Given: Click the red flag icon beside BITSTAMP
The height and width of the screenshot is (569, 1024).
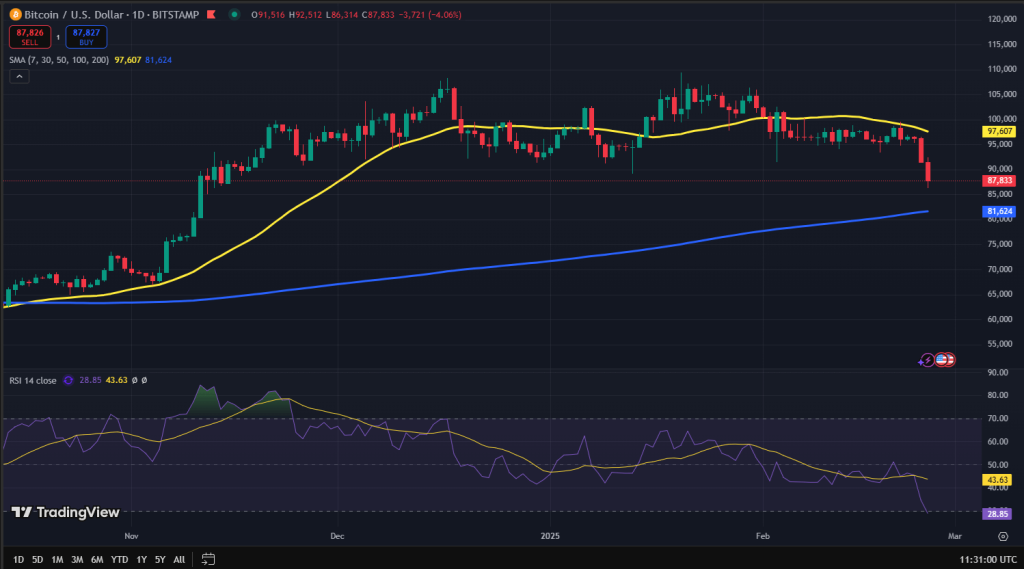Looking at the screenshot, I should pyautogui.click(x=211, y=14).
